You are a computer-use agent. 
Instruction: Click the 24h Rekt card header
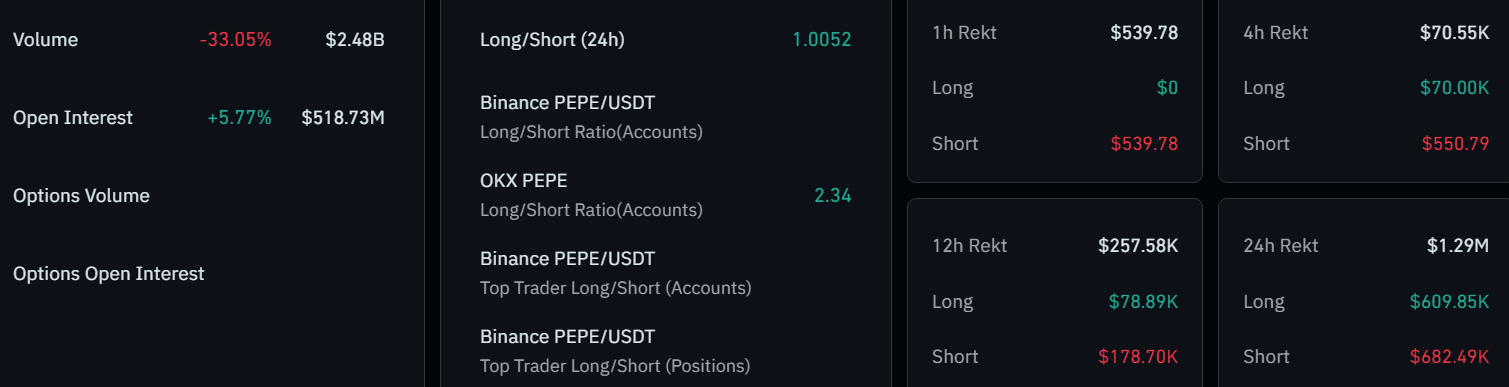1366,245
